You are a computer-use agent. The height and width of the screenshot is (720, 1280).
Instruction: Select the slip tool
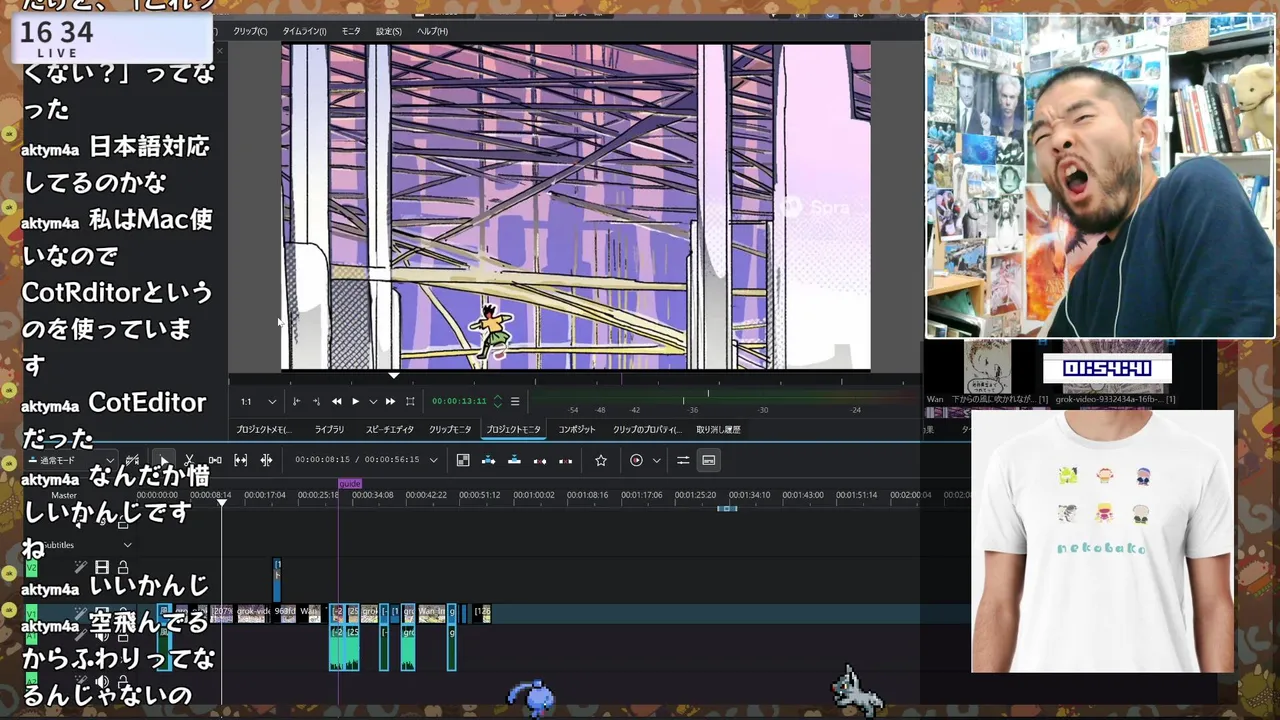(241, 460)
